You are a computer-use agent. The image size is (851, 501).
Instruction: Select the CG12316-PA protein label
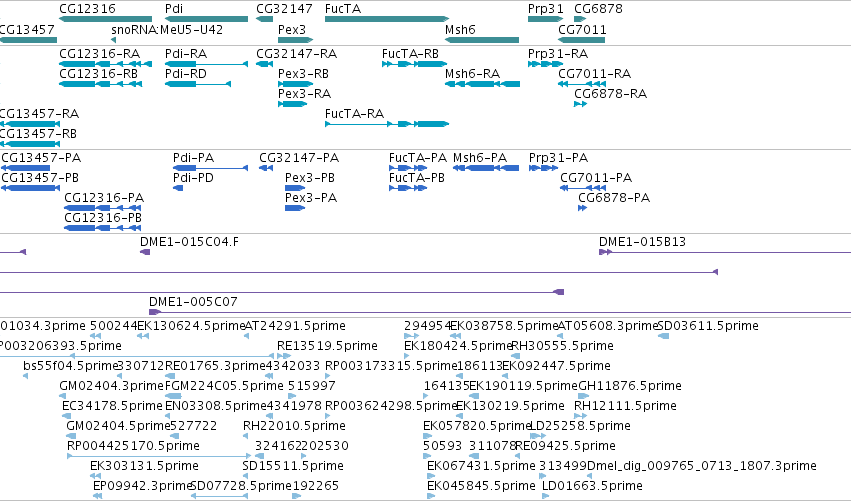coord(104,198)
